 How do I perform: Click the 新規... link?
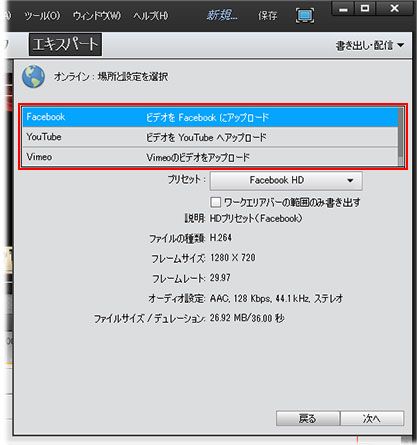click(222, 15)
